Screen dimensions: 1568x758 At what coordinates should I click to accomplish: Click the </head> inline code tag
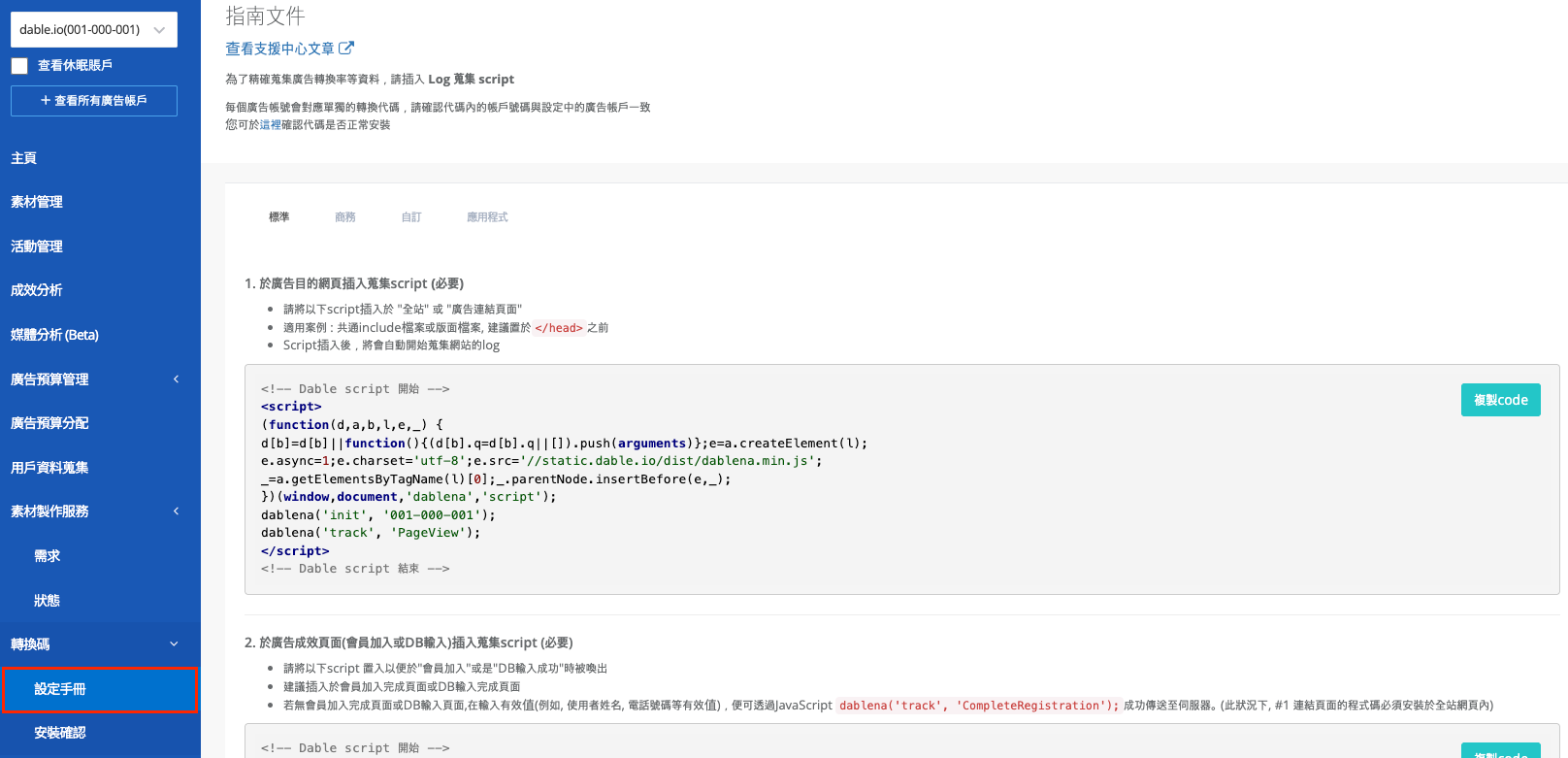point(559,328)
